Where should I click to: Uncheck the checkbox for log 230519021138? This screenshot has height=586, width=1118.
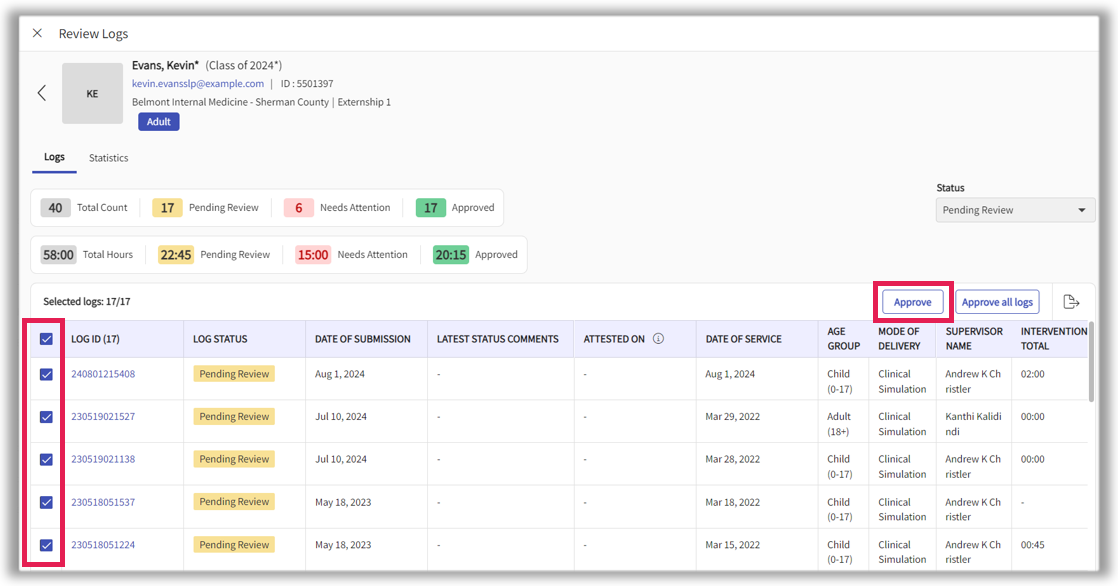(x=46, y=459)
